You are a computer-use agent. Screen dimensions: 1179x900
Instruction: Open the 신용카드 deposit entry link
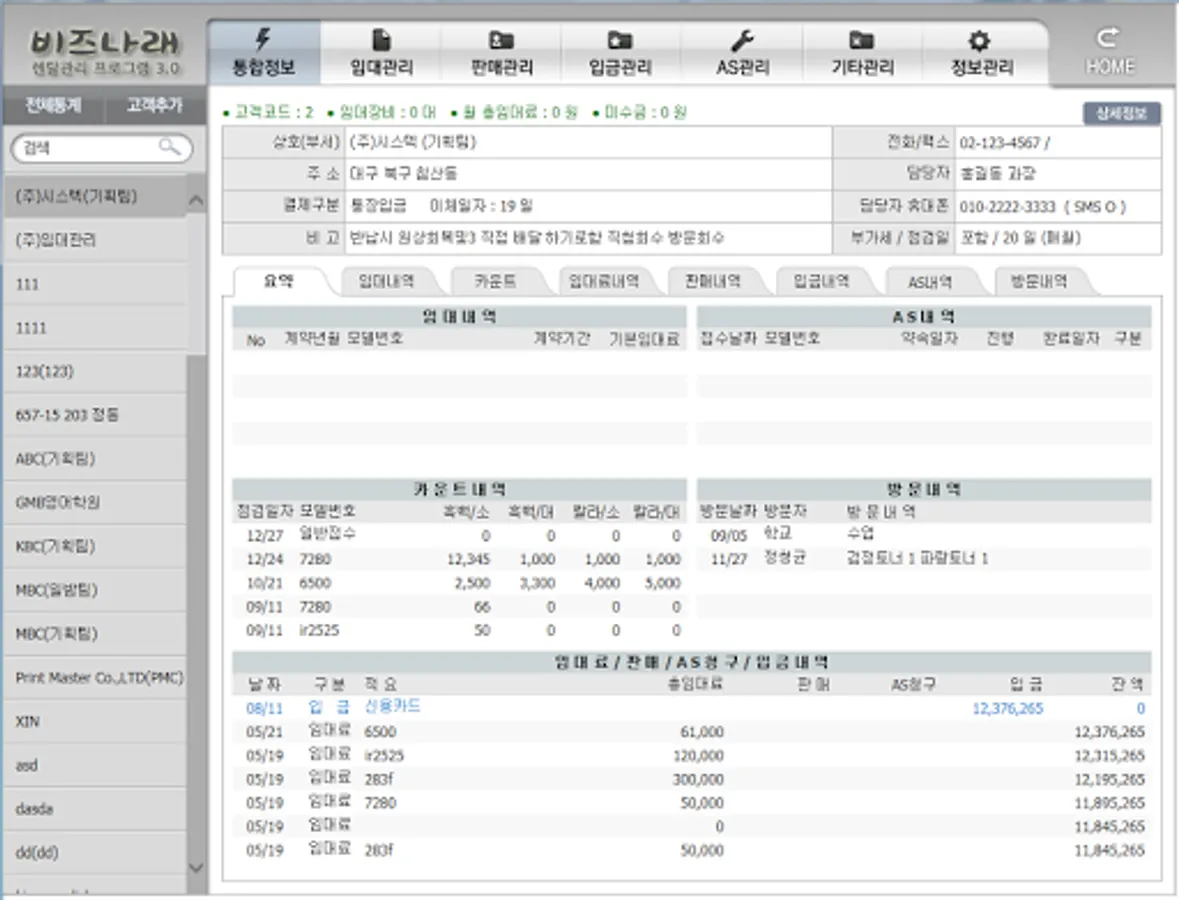392,707
